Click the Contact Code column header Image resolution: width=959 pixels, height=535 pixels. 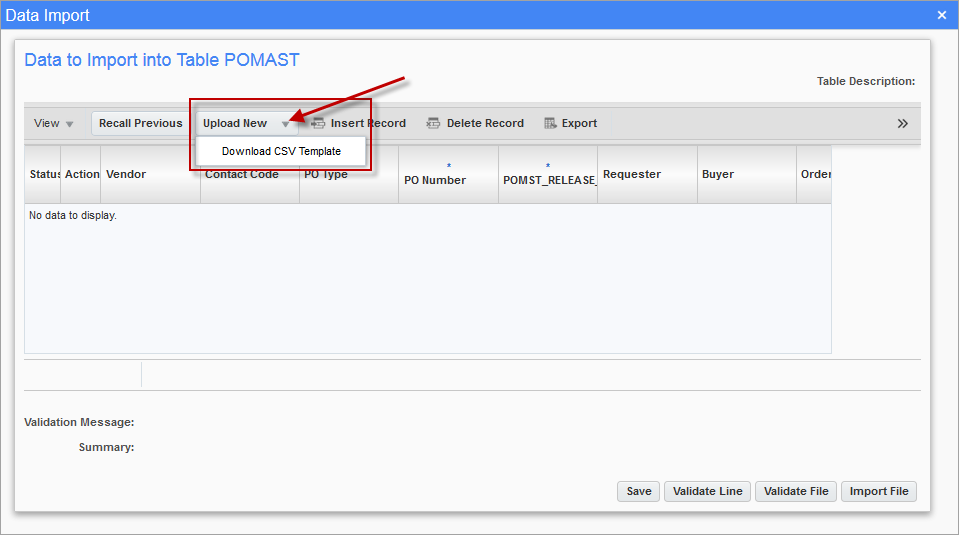pyautogui.click(x=250, y=174)
